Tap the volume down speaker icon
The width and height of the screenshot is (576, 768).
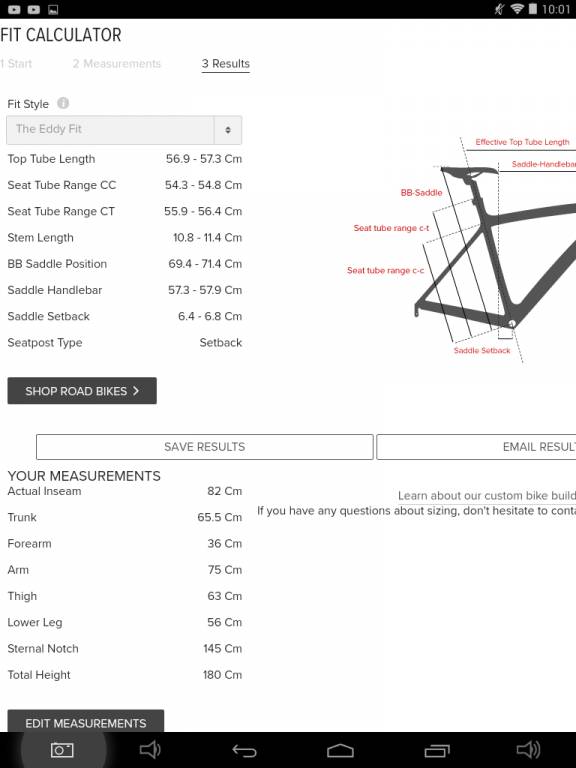pos(149,749)
